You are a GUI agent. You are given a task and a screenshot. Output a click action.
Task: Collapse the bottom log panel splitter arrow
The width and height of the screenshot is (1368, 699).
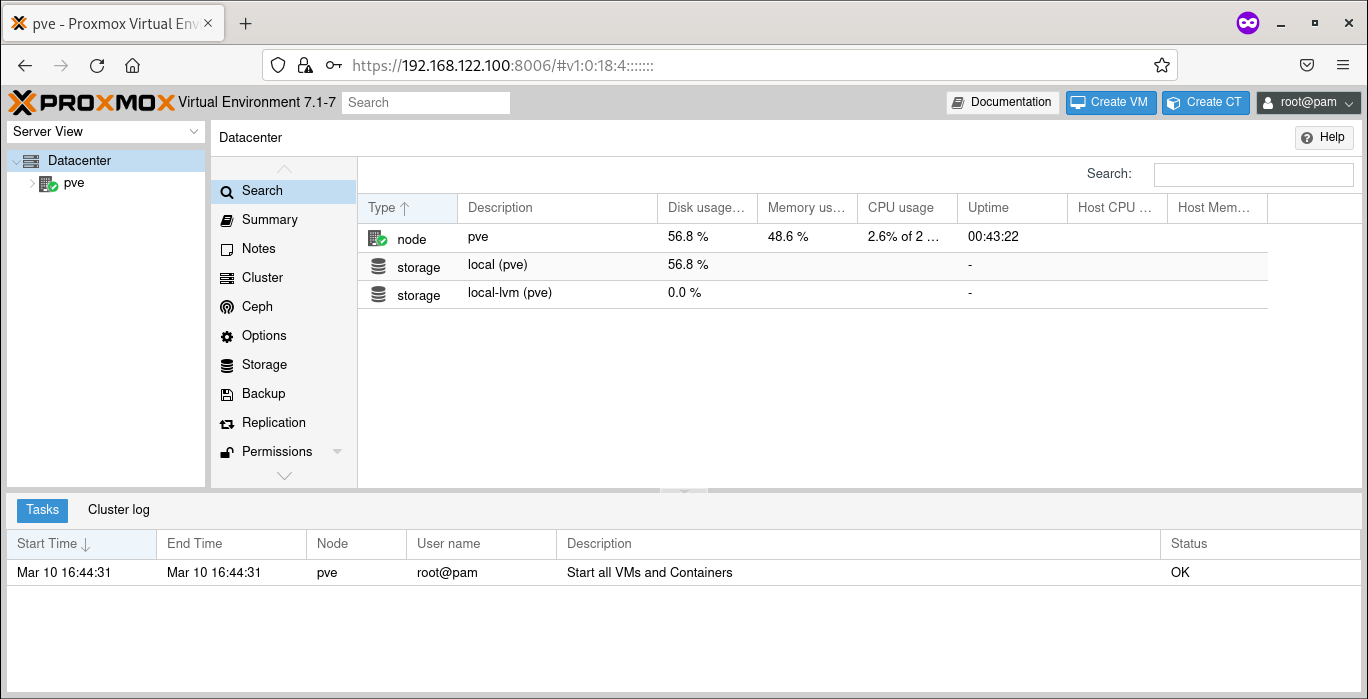[x=684, y=491]
